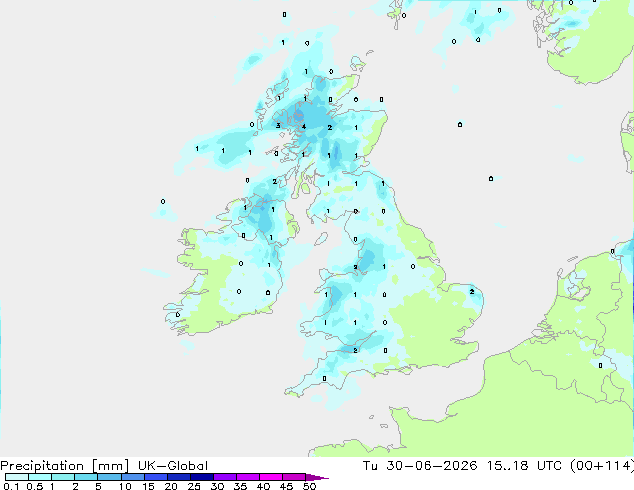This screenshot has height=490, width=634.
Task: Pick the 15–20 mm legend color swatch
Action: point(155,477)
